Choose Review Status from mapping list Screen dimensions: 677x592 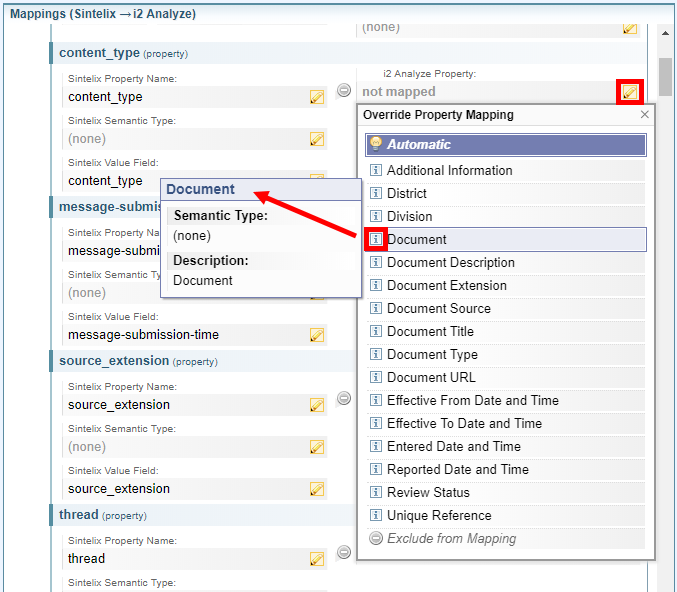(x=428, y=492)
